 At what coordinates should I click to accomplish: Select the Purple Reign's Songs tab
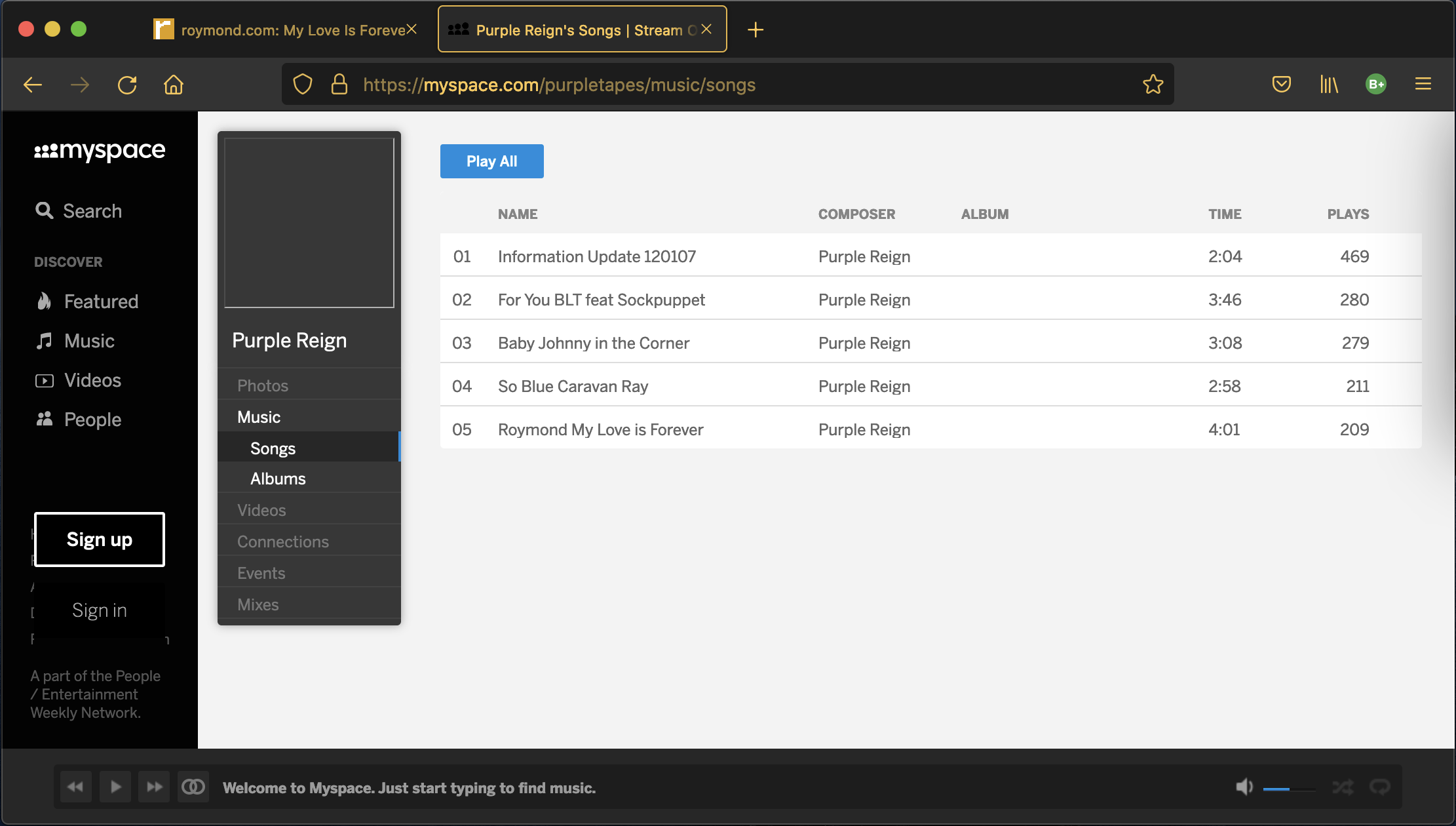pyautogui.click(x=582, y=29)
